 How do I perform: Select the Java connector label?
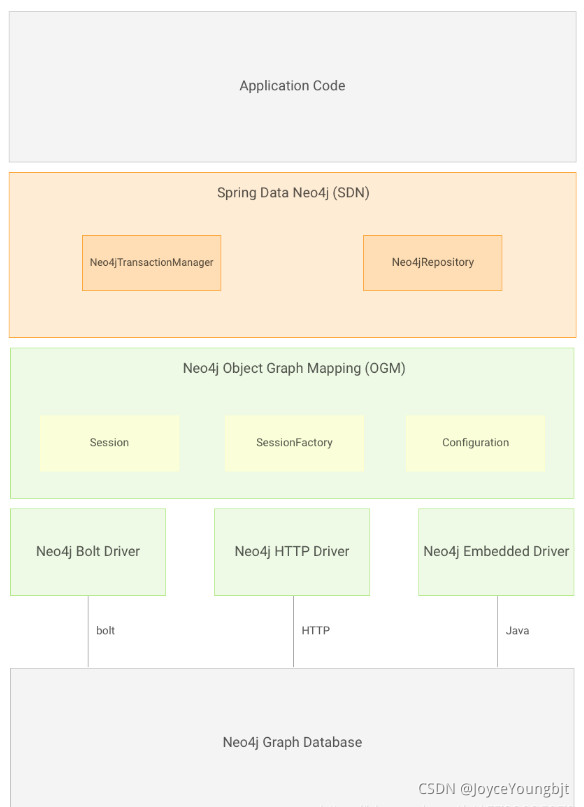pos(517,630)
